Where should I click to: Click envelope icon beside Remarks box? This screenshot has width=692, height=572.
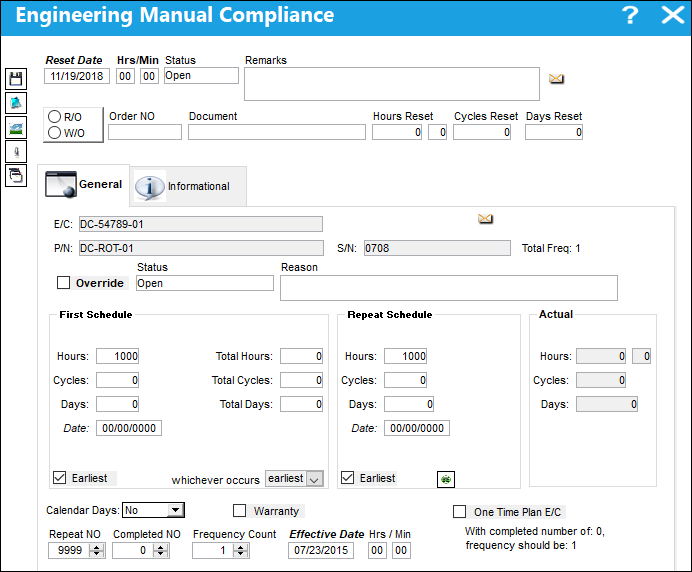556,79
